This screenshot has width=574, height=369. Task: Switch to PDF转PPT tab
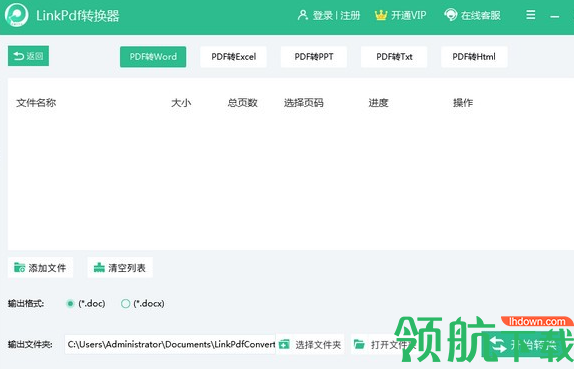pos(314,57)
